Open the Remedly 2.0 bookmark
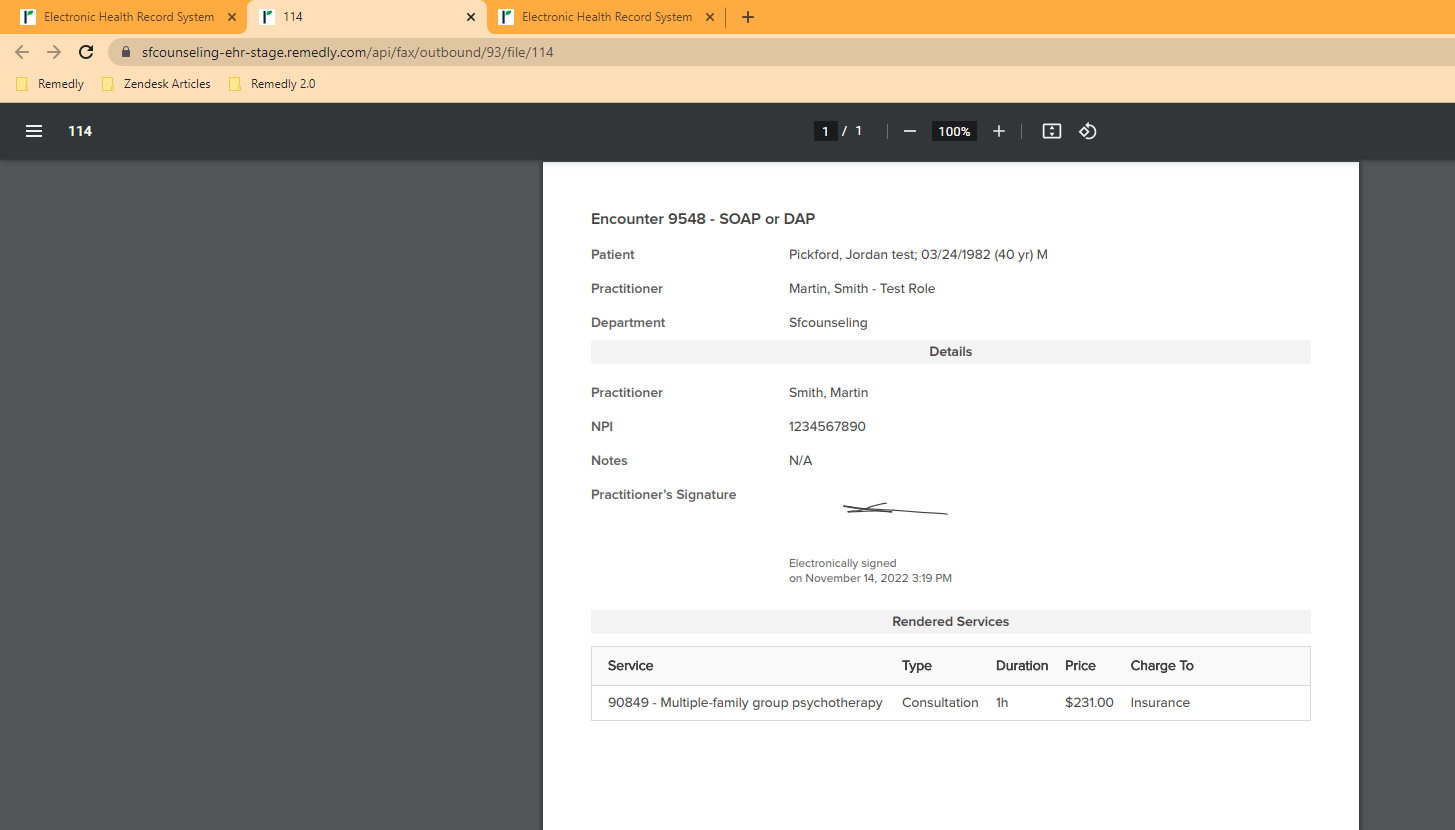Image resolution: width=1455 pixels, height=830 pixels. coord(272,84)
